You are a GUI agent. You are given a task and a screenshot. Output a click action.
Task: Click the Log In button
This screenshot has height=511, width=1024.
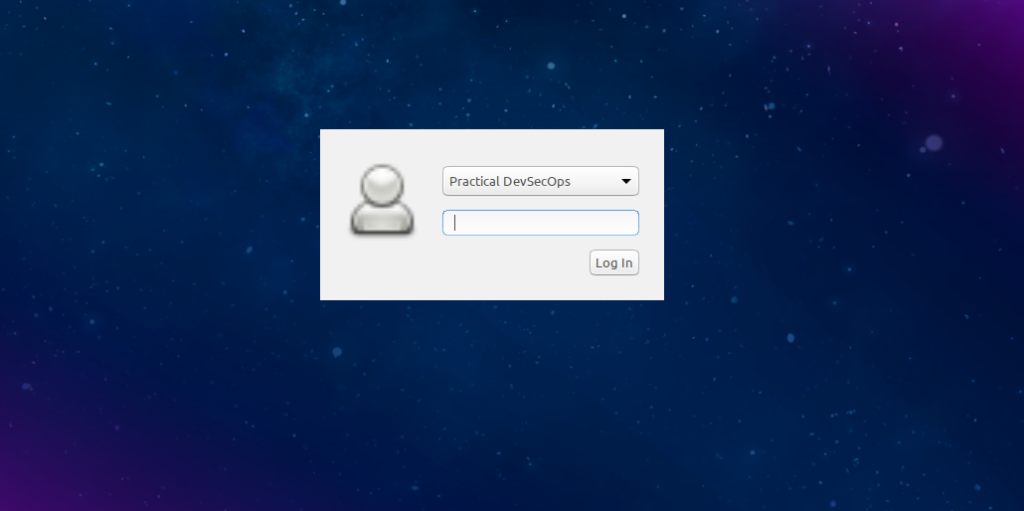(x=614, y=263)
